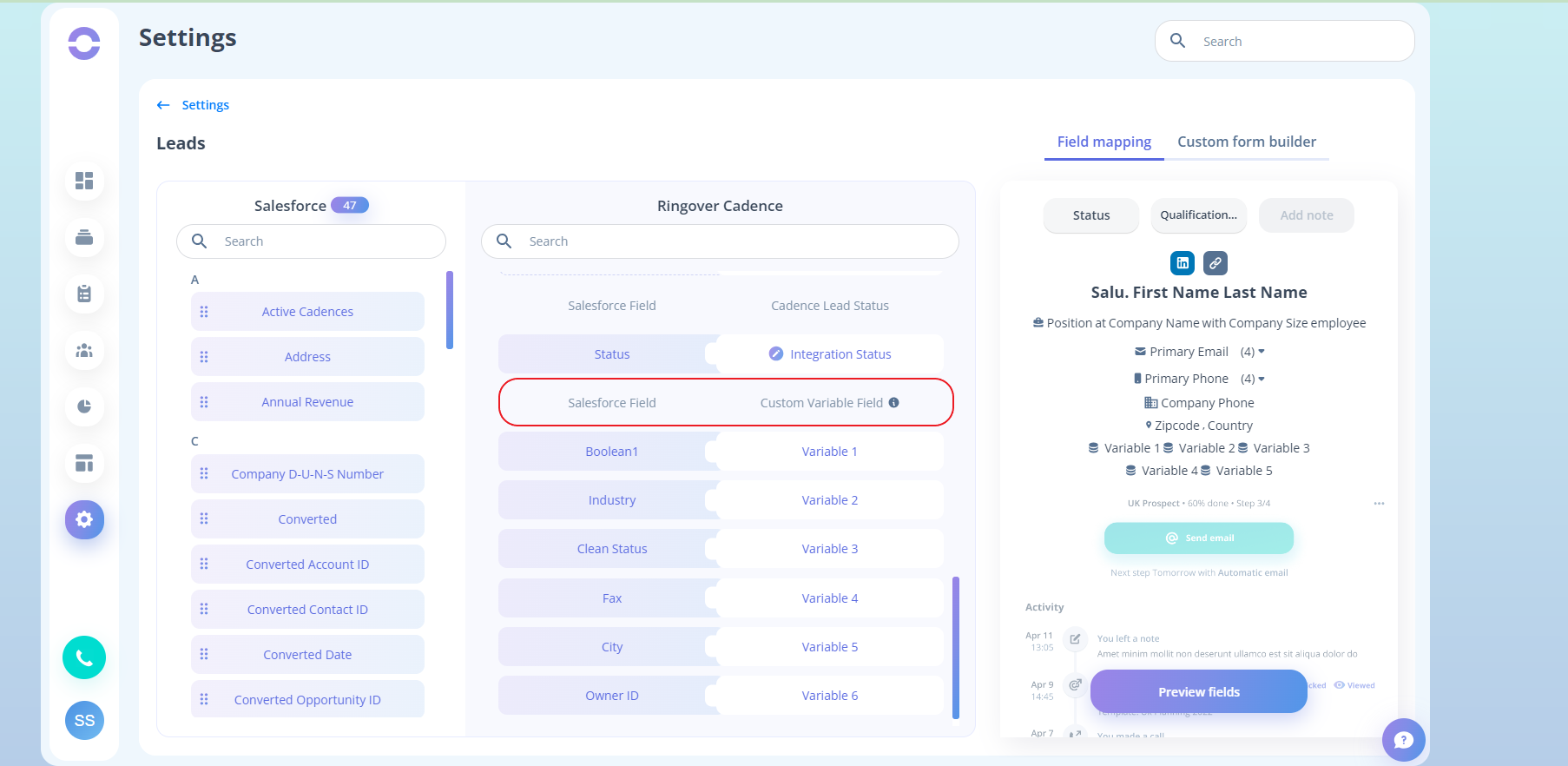Screen dimensions: 1568x766
Task: Click the City mapped Salesforce field
Action: pyautogui.click(x=610, y=647)
